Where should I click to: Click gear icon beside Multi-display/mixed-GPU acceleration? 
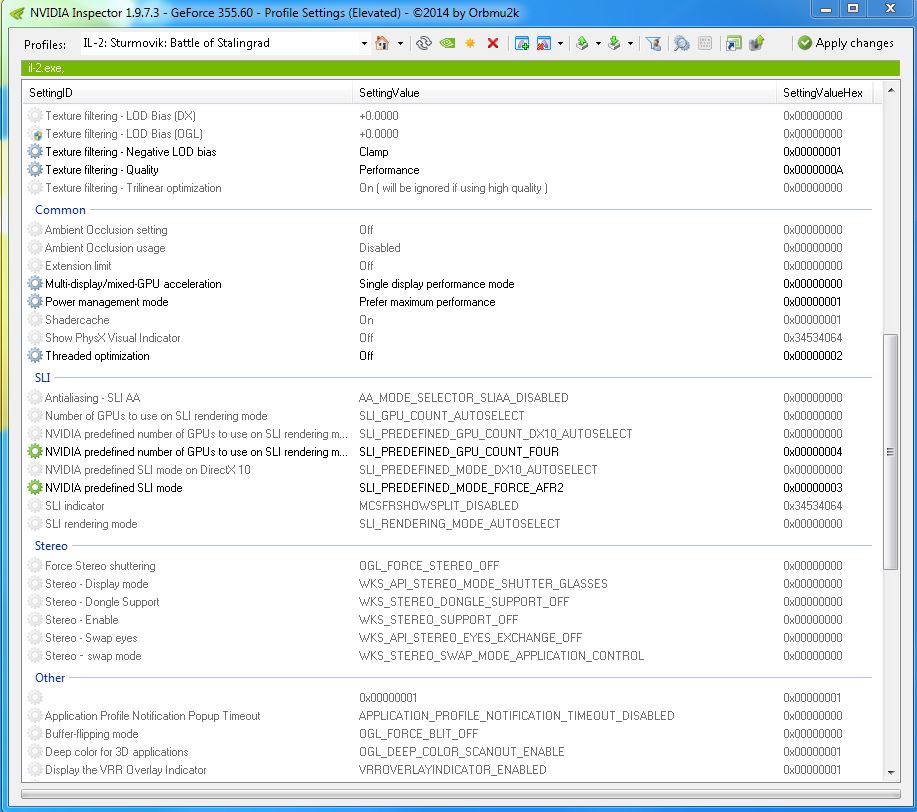pos(35,284)
